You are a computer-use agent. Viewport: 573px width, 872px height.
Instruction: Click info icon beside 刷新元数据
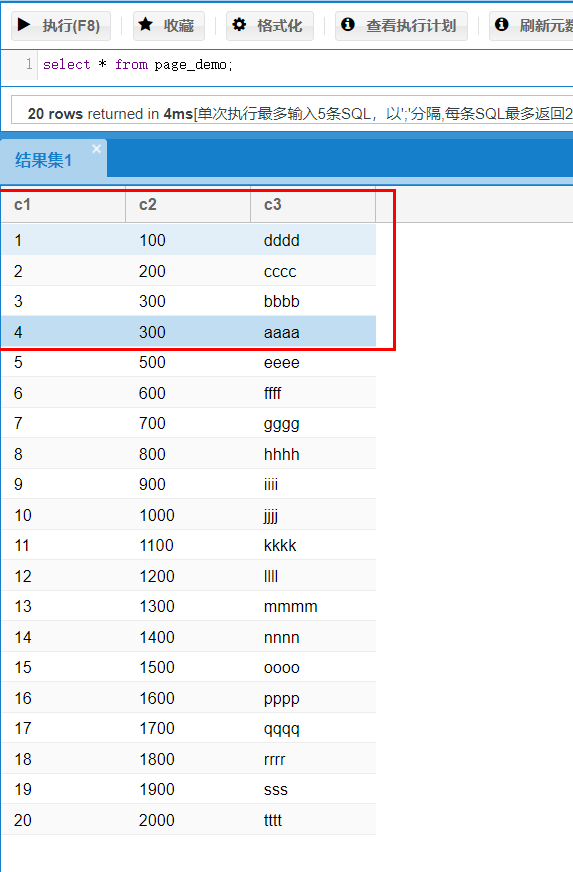click(502, 24)
